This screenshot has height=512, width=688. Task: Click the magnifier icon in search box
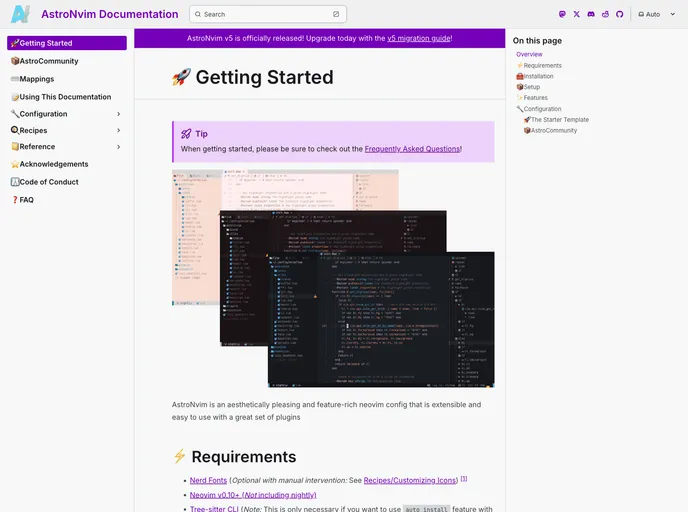coord(198,14)
